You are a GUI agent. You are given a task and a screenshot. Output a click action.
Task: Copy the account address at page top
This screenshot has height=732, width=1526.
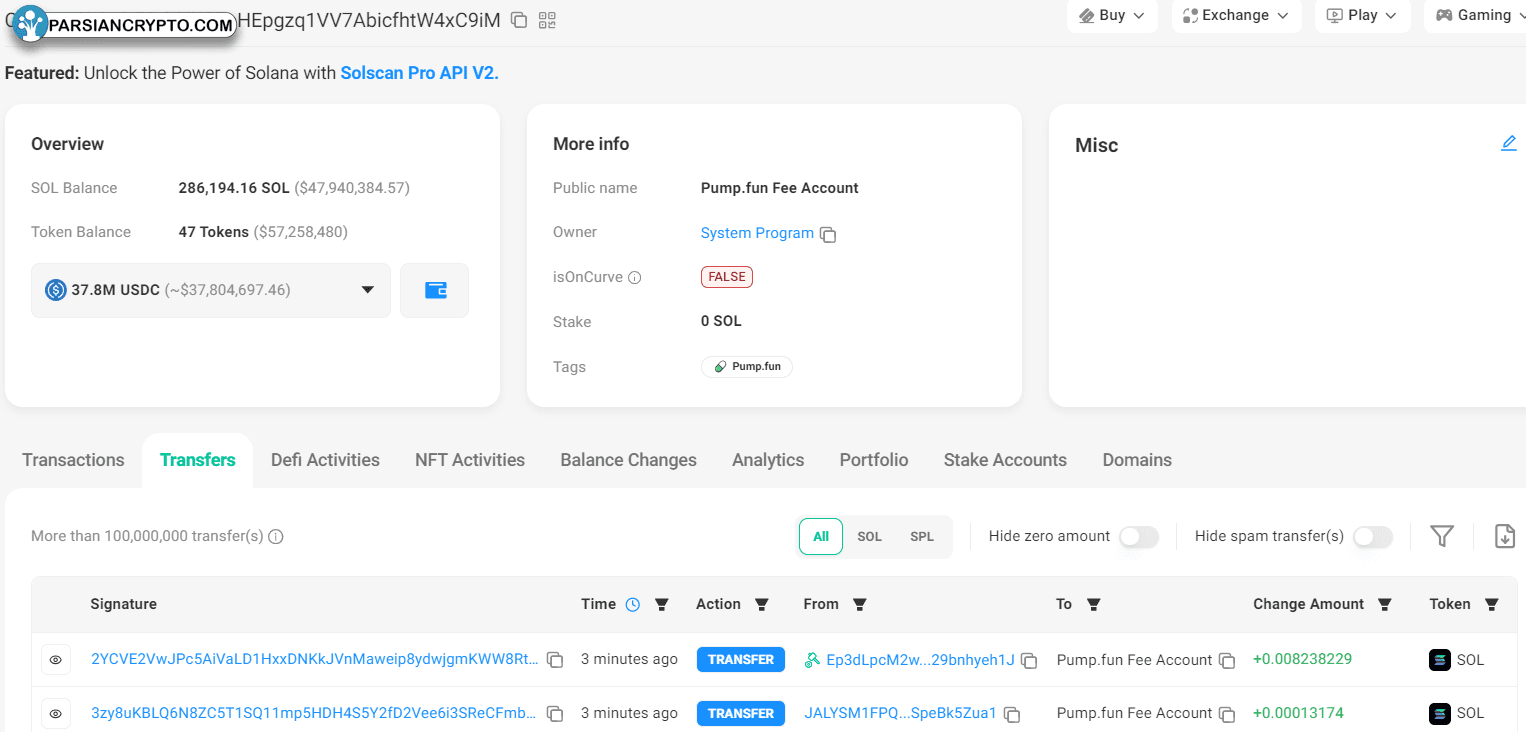pyautogui.click(x=519, y=20)
